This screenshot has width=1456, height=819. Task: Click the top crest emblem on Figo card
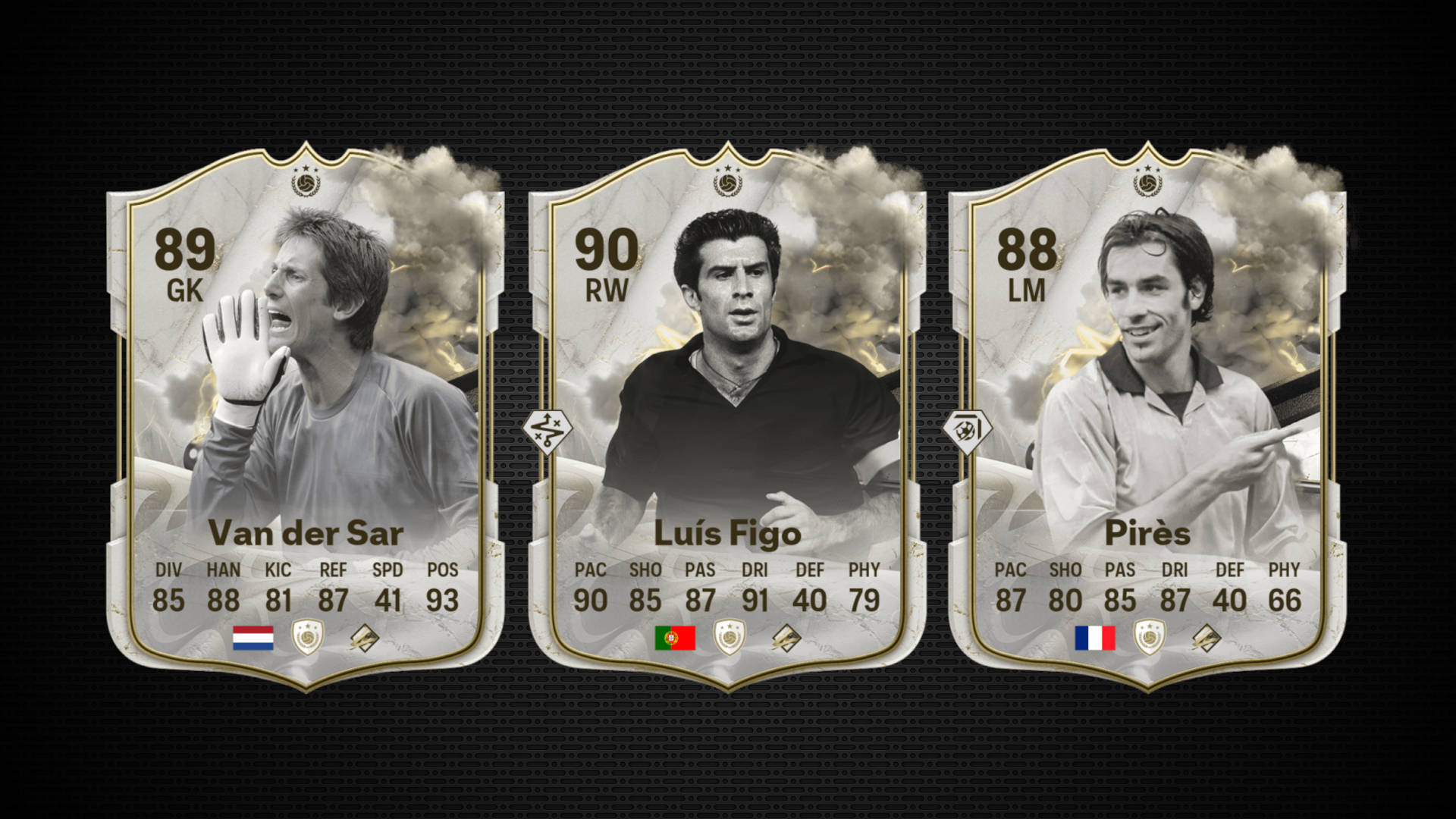(x=728, y=181)
